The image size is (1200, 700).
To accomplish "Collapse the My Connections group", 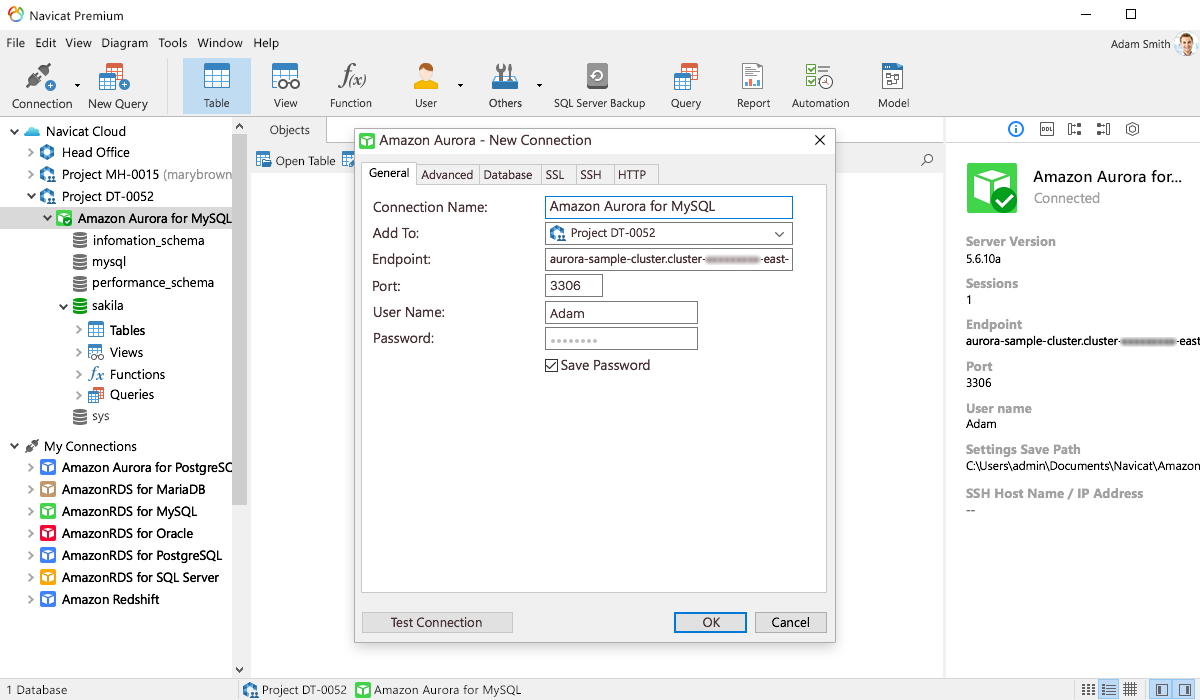I will pos(14,446).
